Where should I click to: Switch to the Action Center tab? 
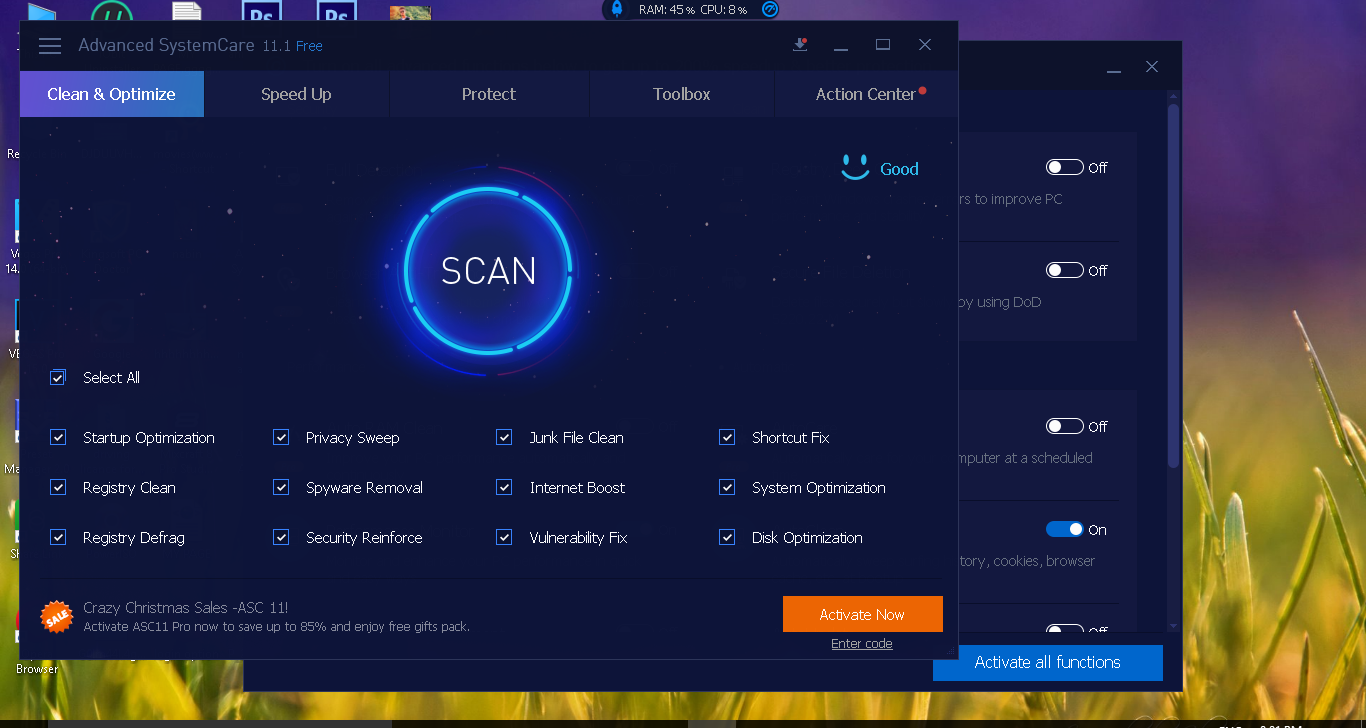pos(866,94)
